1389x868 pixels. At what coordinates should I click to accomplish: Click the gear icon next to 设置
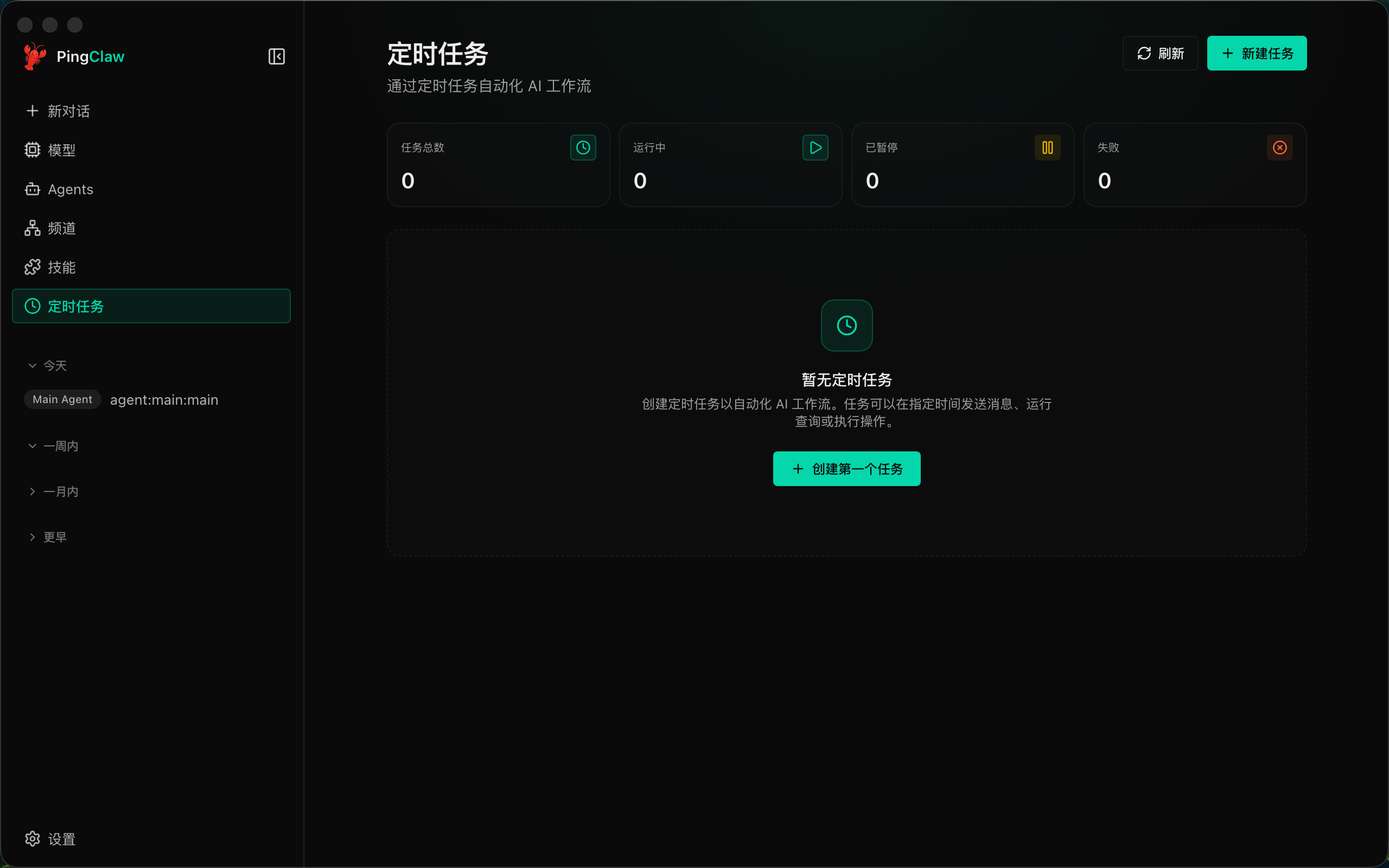click(x=33, y=839)
